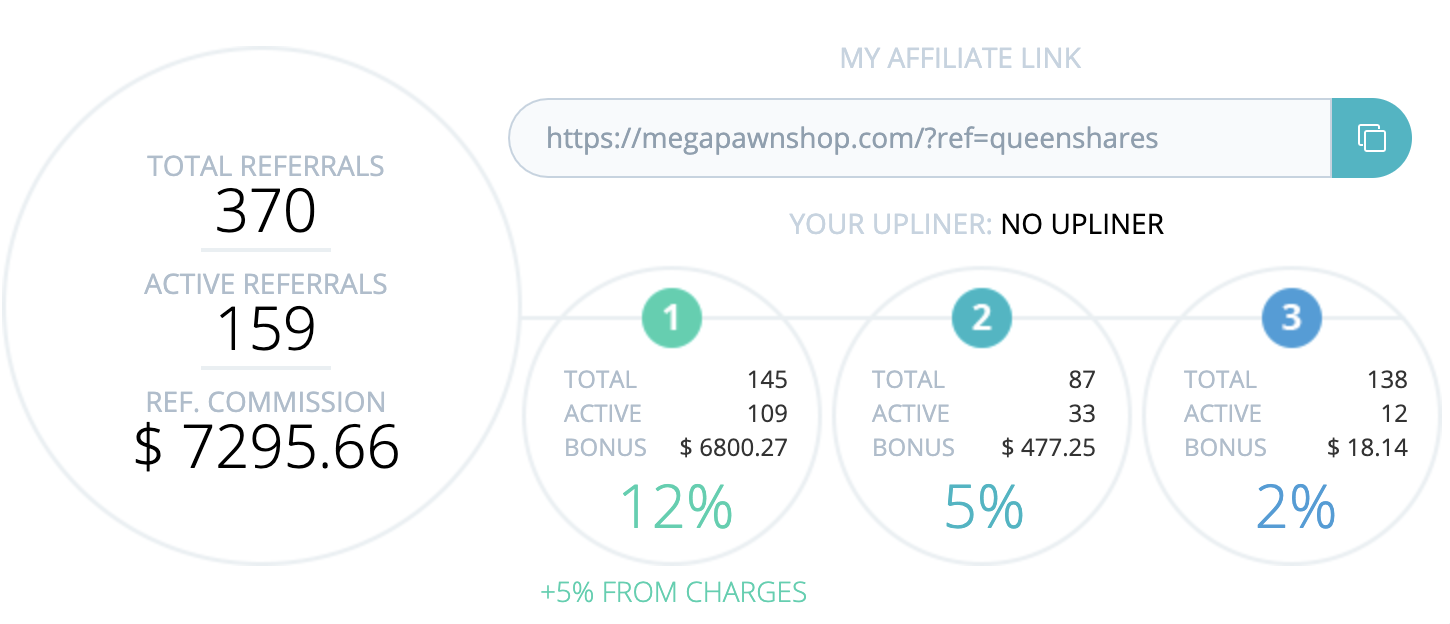Select the level 2 teal badge
The height and width of the screenshot is (624, 1450).
tap(982, 318)
